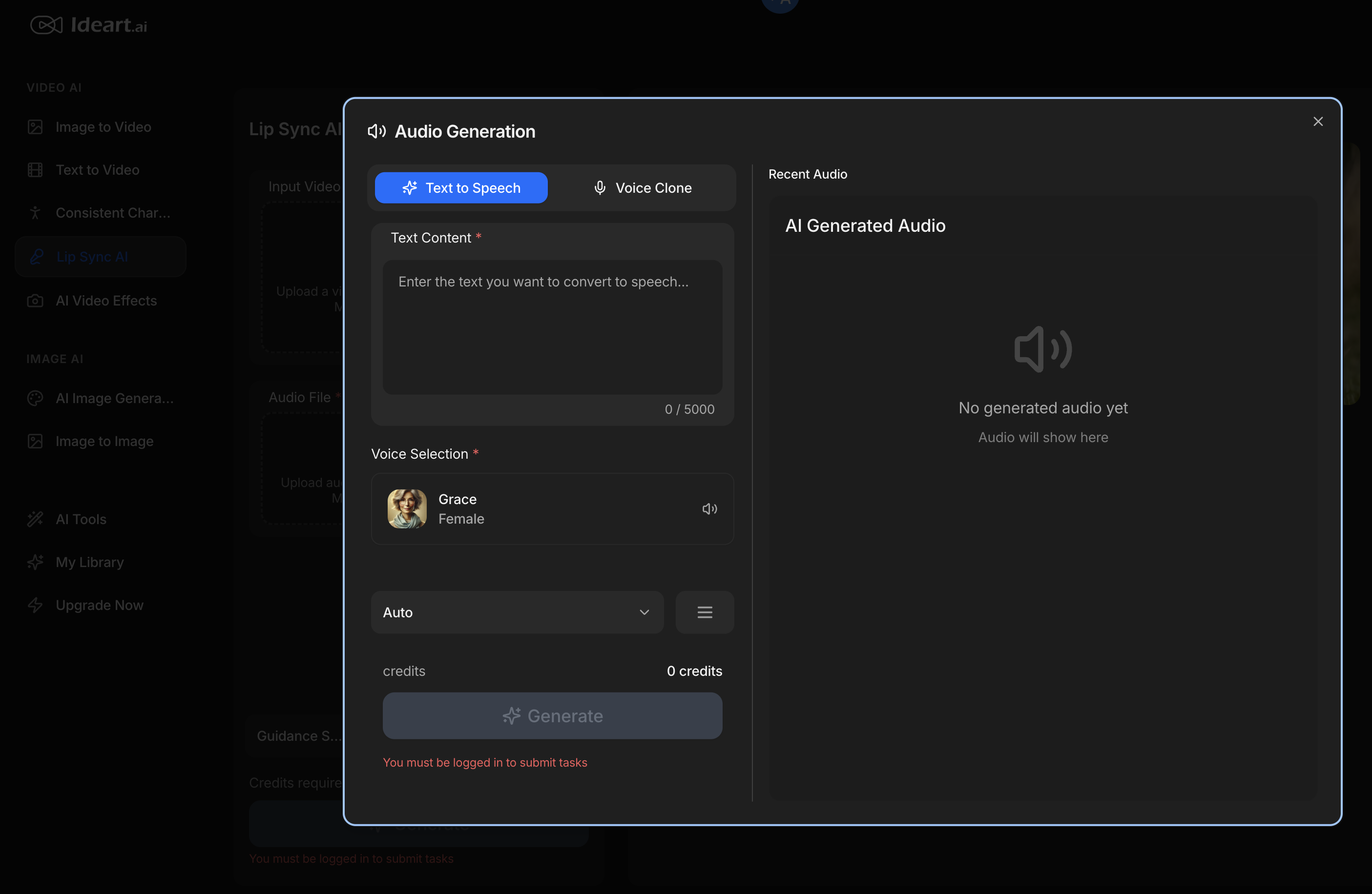Select Lip Sync AI in the sidebar
Screen dimensions: 1372x894
coord(101,257)
